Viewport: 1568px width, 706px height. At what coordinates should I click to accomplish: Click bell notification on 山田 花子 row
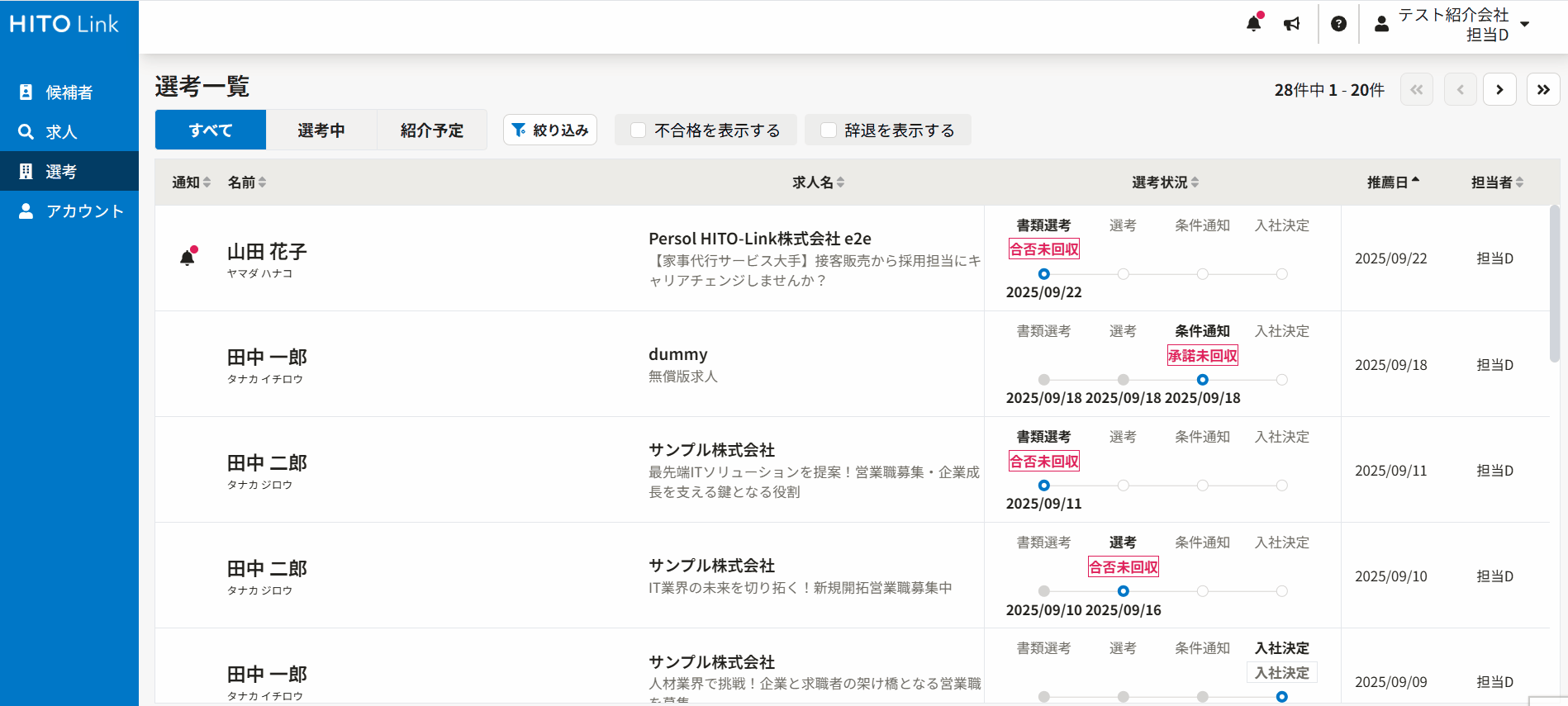(x=188, y=257)
